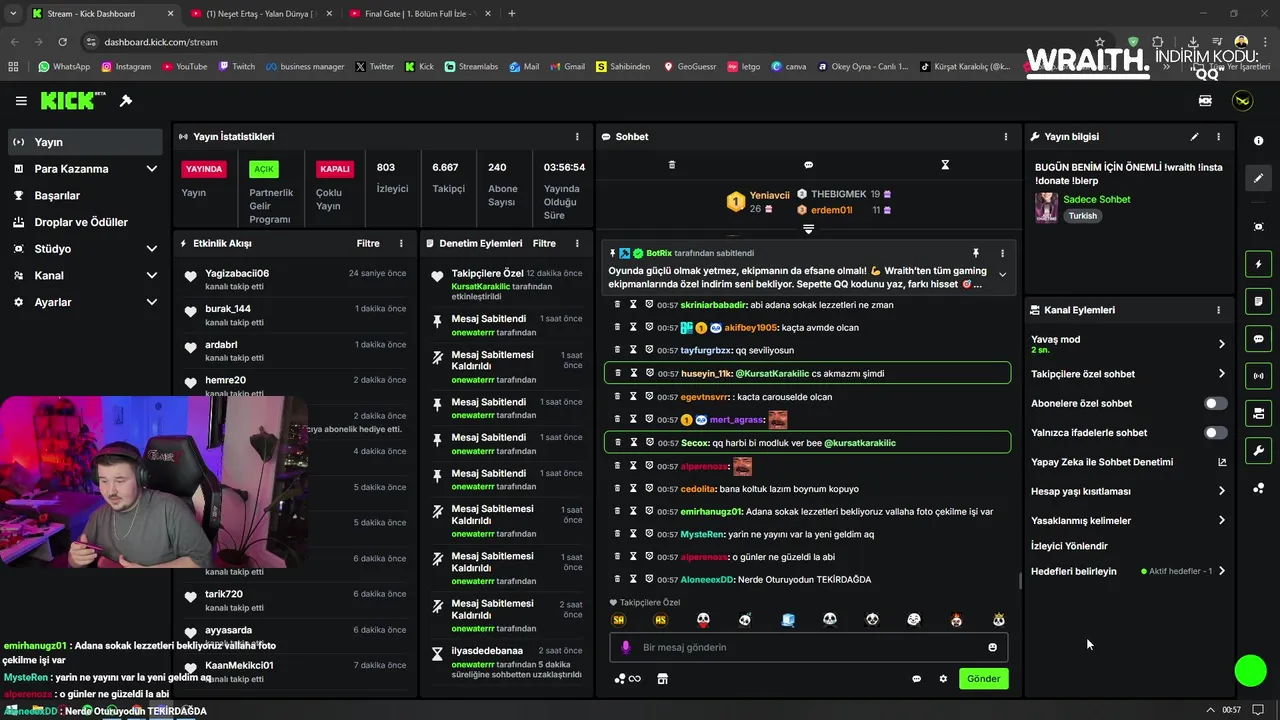Click the pencil icon in right sidebar

pyautogui.click(x=1258, y=178)
